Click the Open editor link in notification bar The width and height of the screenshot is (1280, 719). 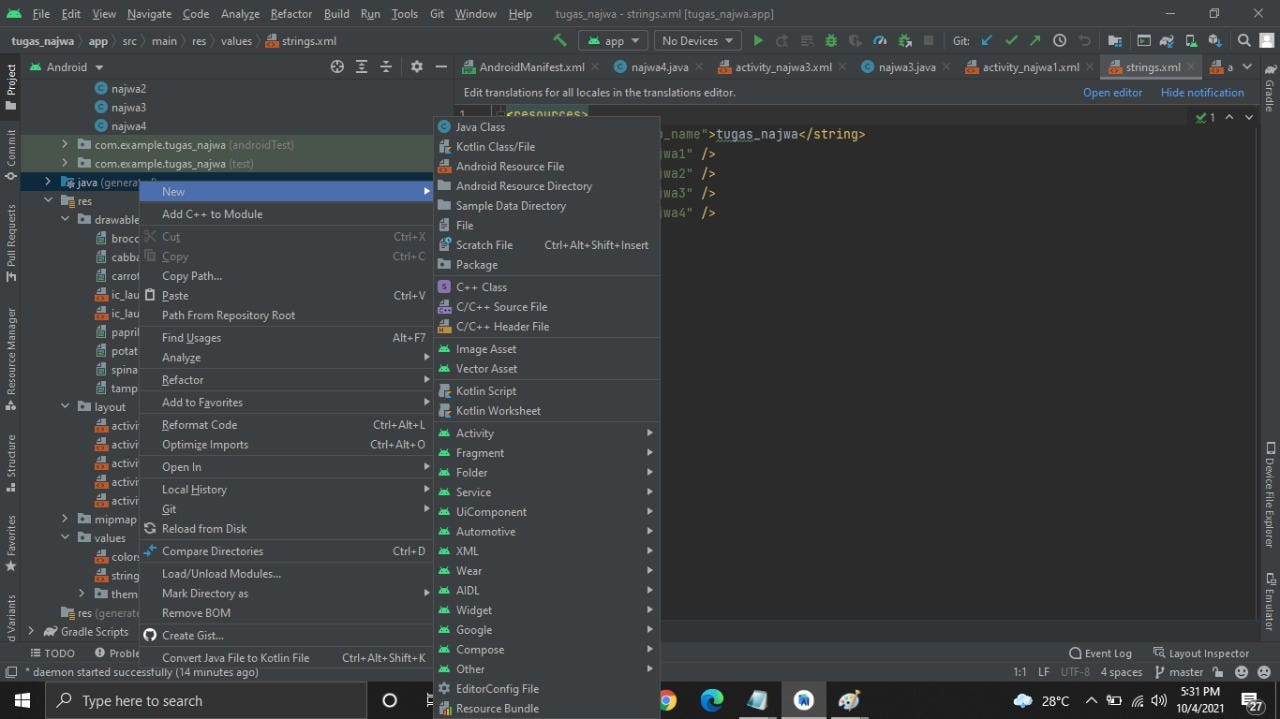tap(1112, 91)
